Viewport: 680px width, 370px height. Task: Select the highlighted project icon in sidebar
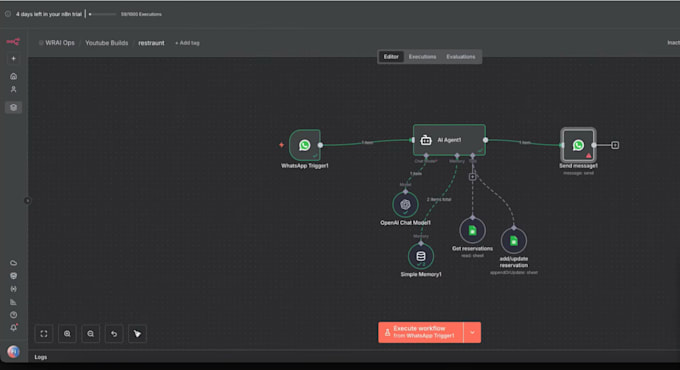(x=13, y=107)
